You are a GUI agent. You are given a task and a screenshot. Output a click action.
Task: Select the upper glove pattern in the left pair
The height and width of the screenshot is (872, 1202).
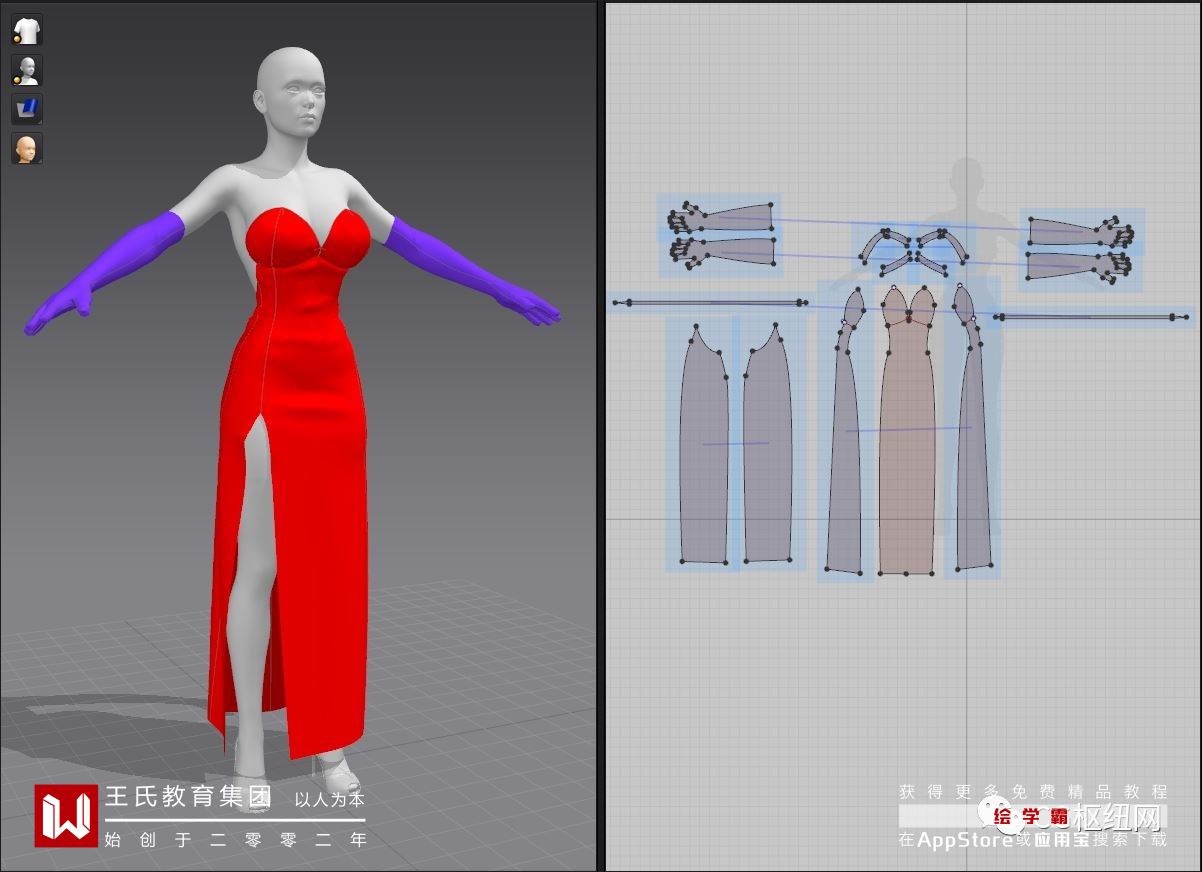(722, 217)
